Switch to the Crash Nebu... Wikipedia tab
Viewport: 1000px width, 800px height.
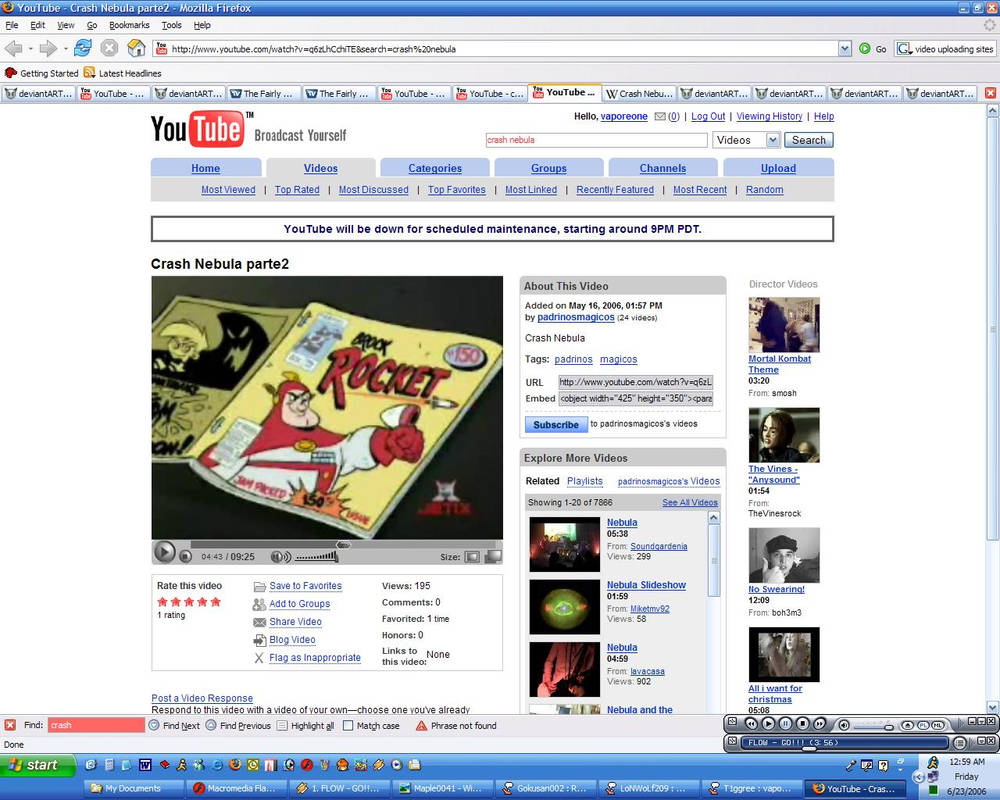pyautogui.click(x=639, y=93)
